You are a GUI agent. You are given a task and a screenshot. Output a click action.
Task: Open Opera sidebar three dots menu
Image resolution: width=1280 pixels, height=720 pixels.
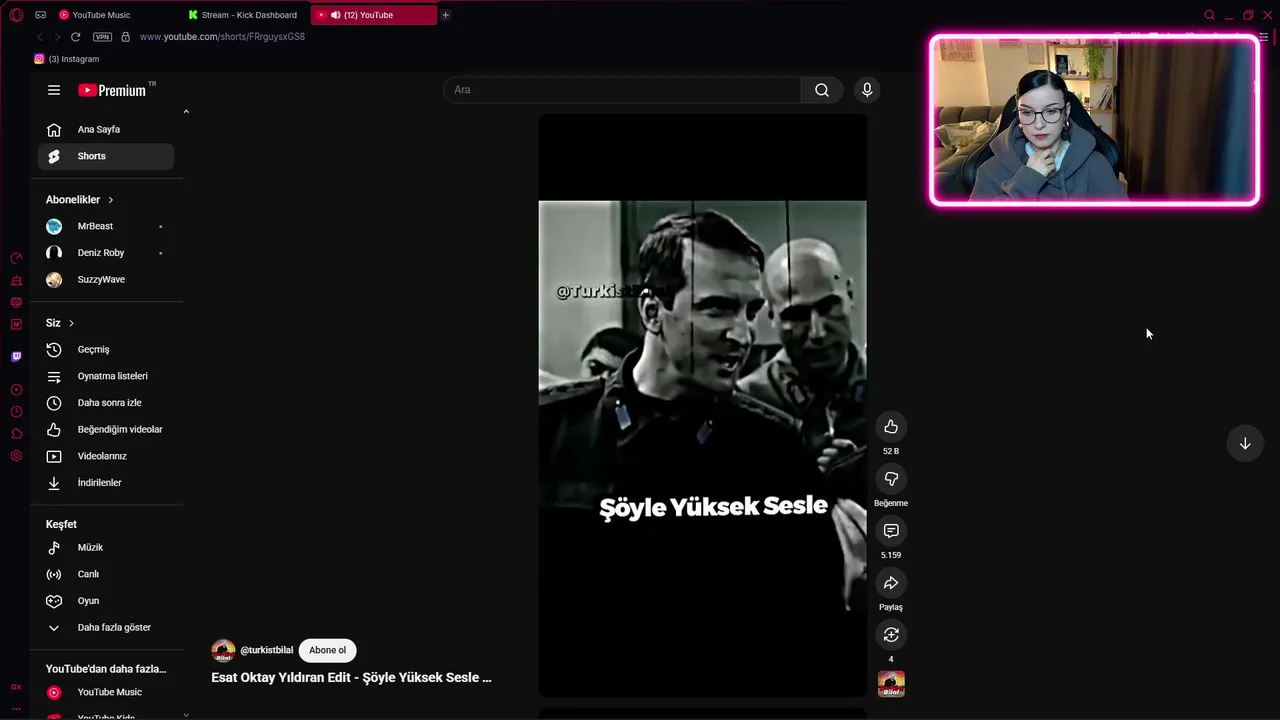pos(16,708)
